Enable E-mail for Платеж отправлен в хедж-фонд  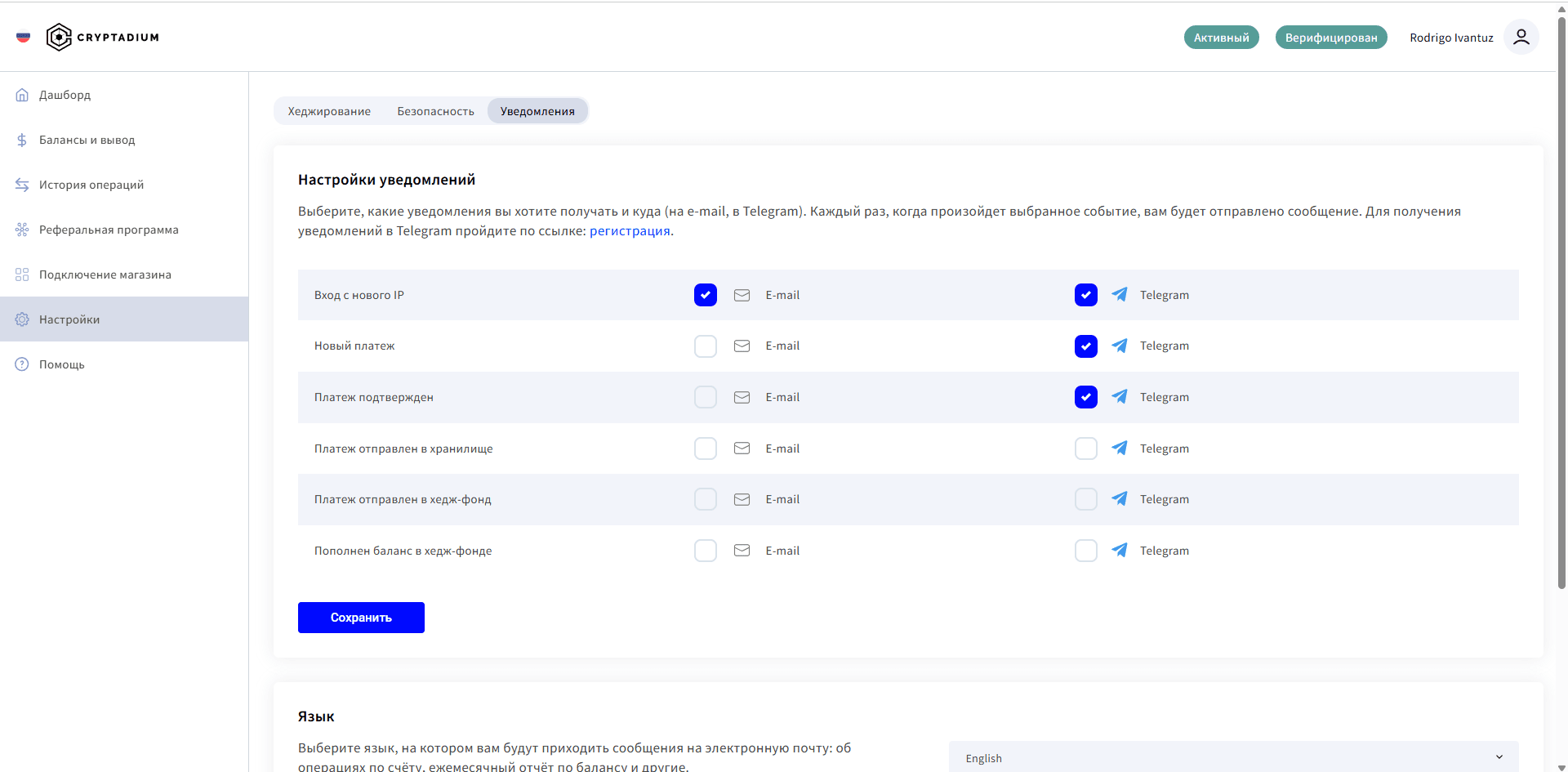[x=706, y=499]
